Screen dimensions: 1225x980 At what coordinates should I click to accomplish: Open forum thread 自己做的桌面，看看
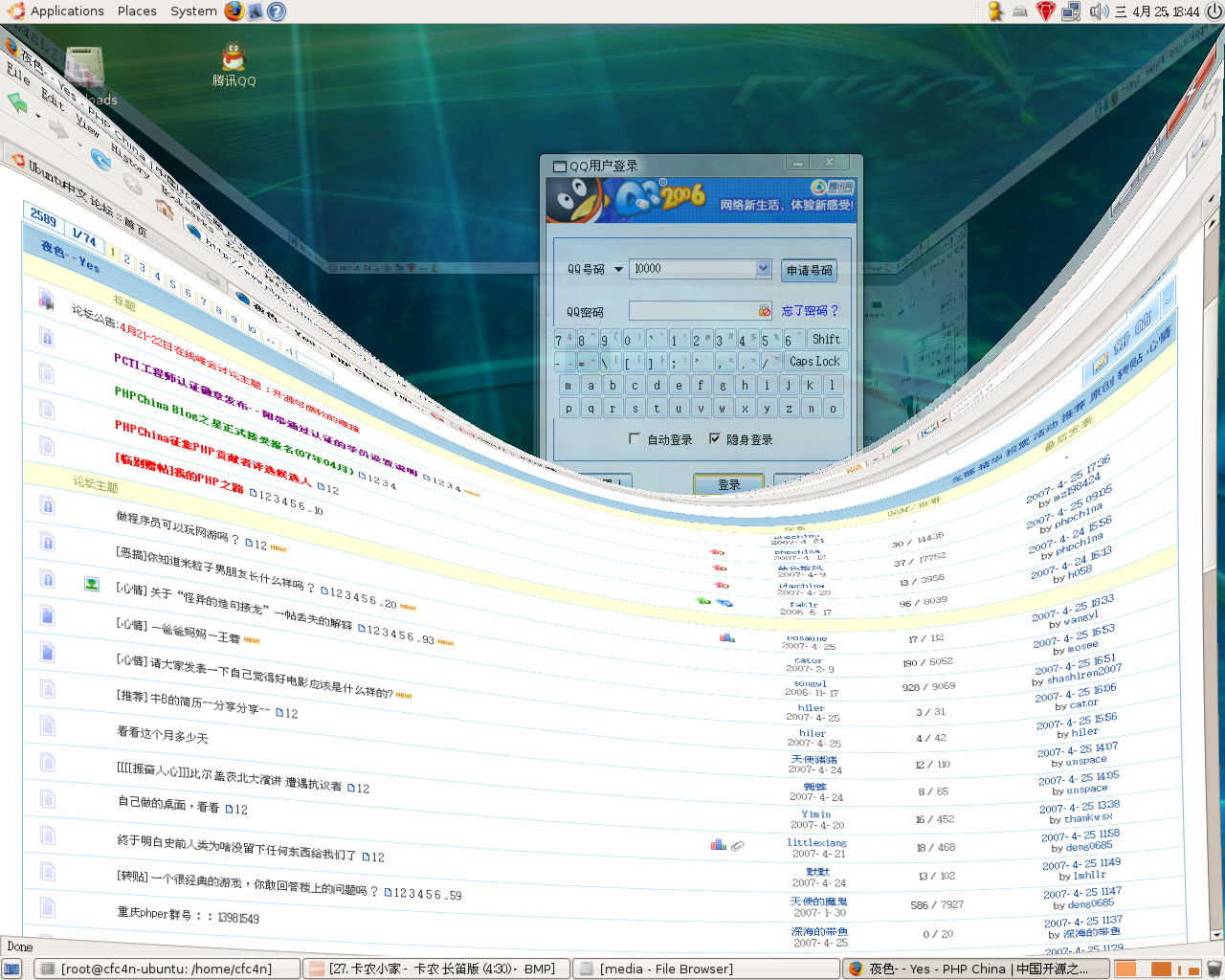[168, 804]
